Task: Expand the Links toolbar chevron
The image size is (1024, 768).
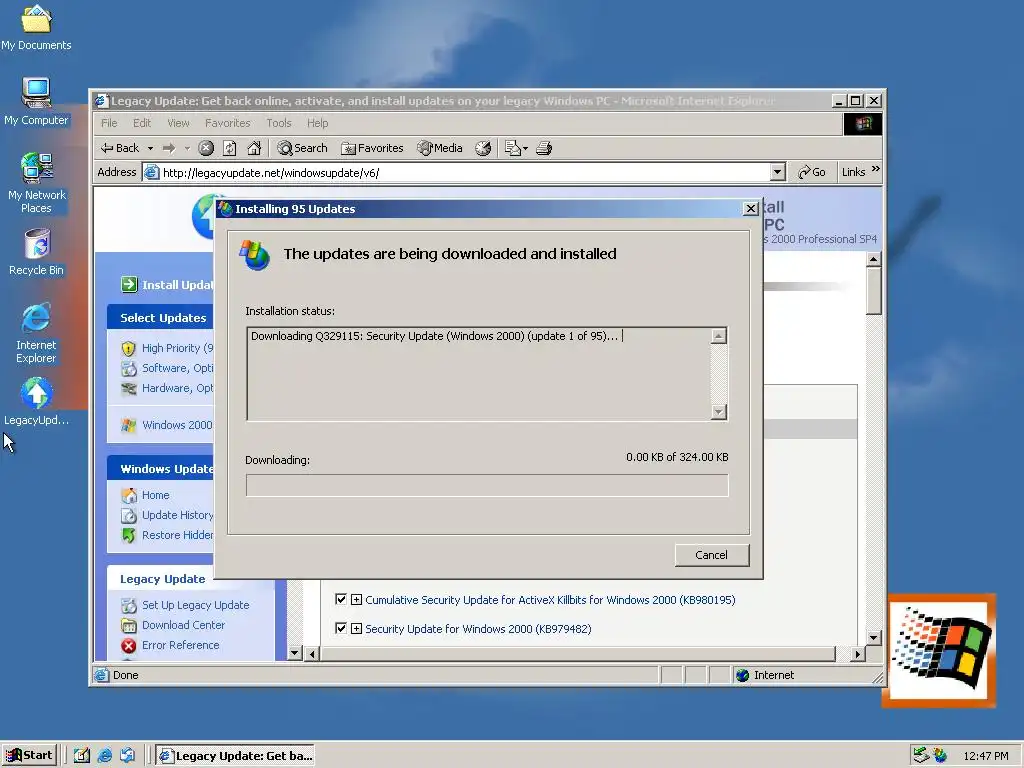Action: point(876,169)
